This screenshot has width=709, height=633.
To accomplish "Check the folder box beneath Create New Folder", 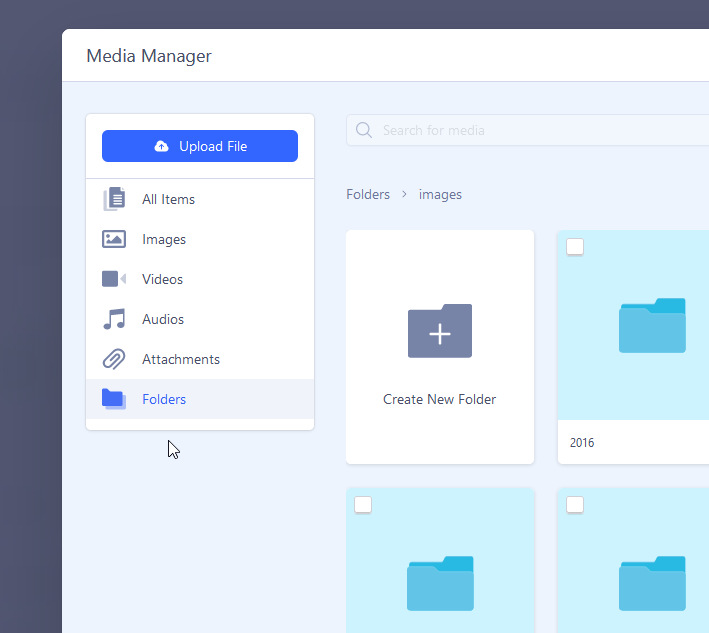I will coord(363,505).
